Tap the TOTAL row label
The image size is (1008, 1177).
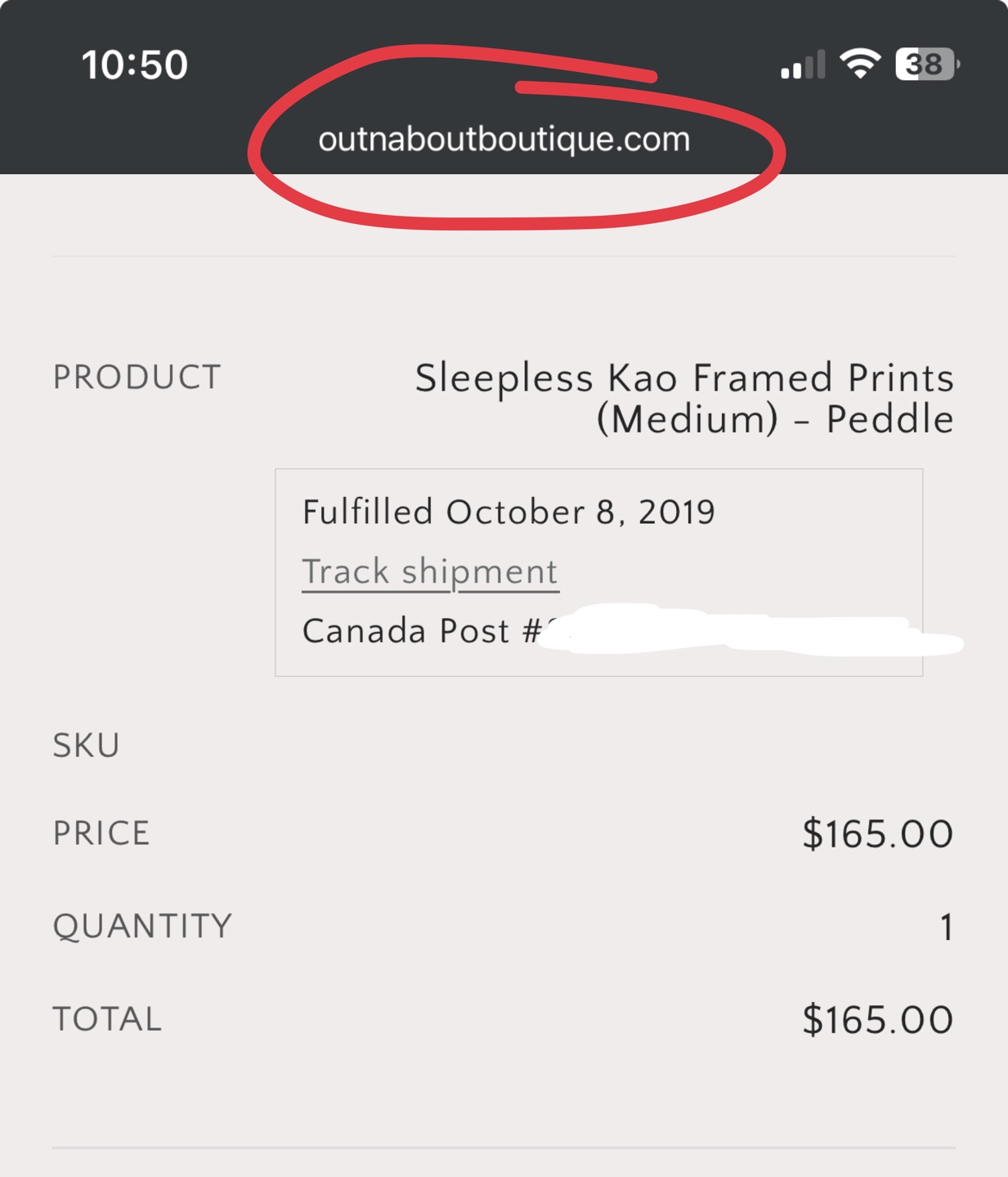click(x=107, y=1019)
